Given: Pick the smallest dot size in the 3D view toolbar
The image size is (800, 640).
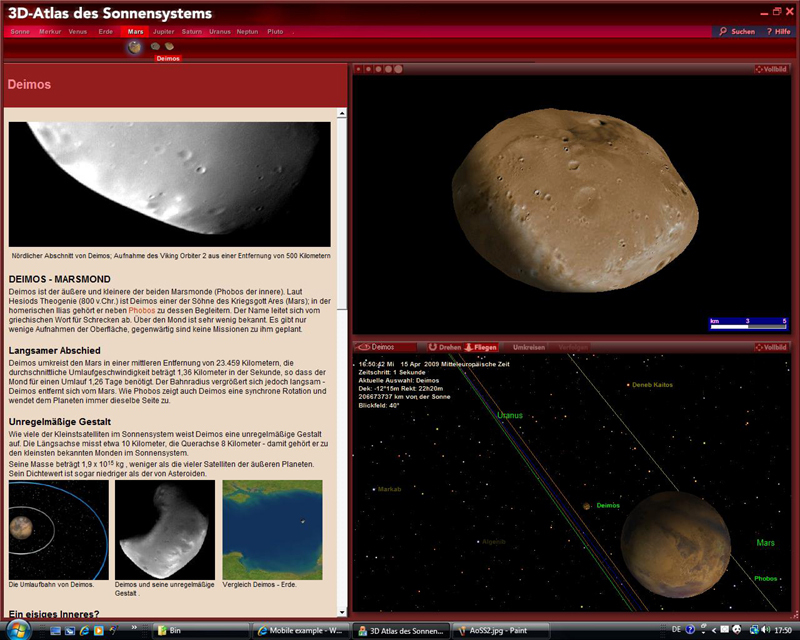Looking at the screenshot, I should tap(359, 69).
